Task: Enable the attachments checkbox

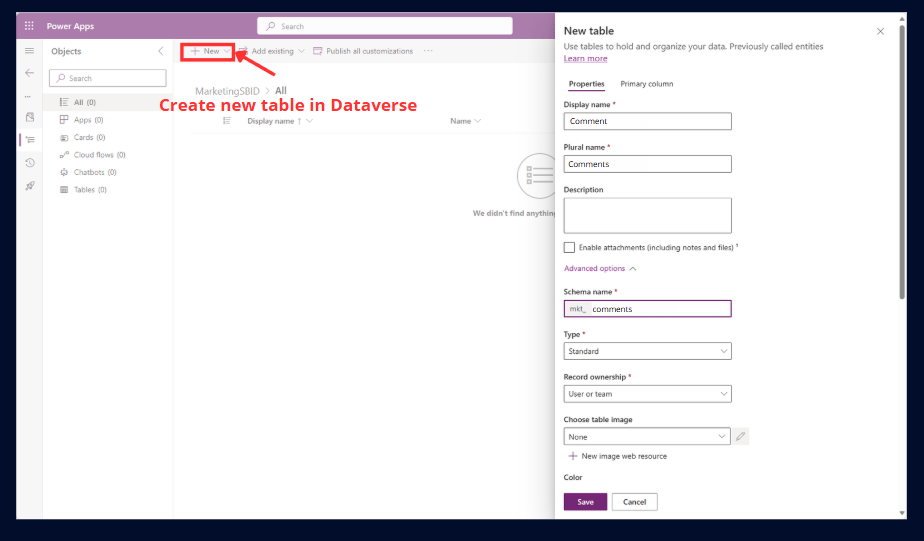Action: tap(569, 248)
